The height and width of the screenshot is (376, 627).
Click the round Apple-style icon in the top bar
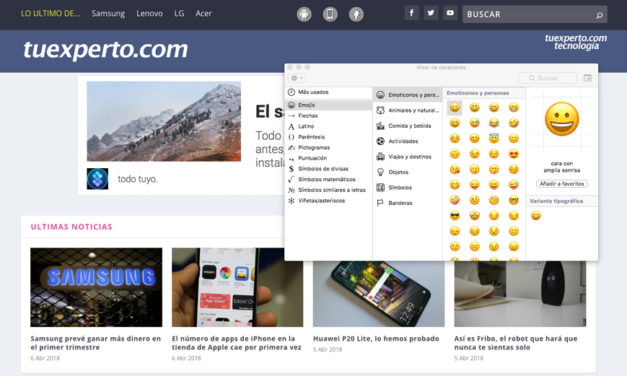point(356,14)
